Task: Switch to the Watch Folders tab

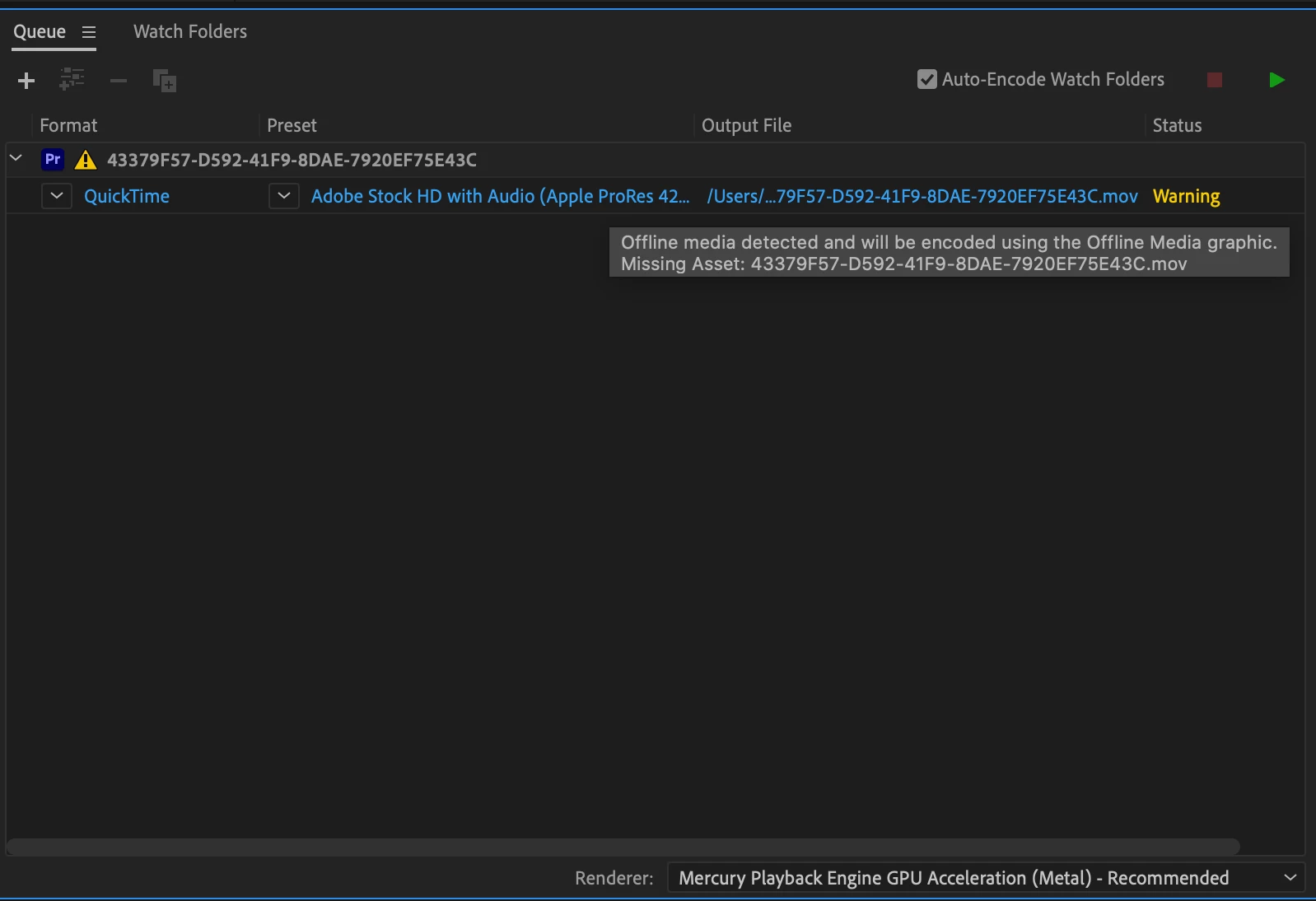Action: pos(190,31)
